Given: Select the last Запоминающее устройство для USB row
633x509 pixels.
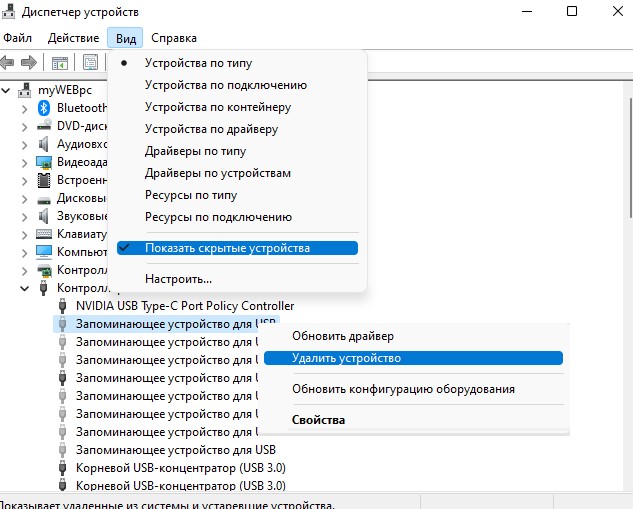Looking at the screenshot, I should 176,450.
